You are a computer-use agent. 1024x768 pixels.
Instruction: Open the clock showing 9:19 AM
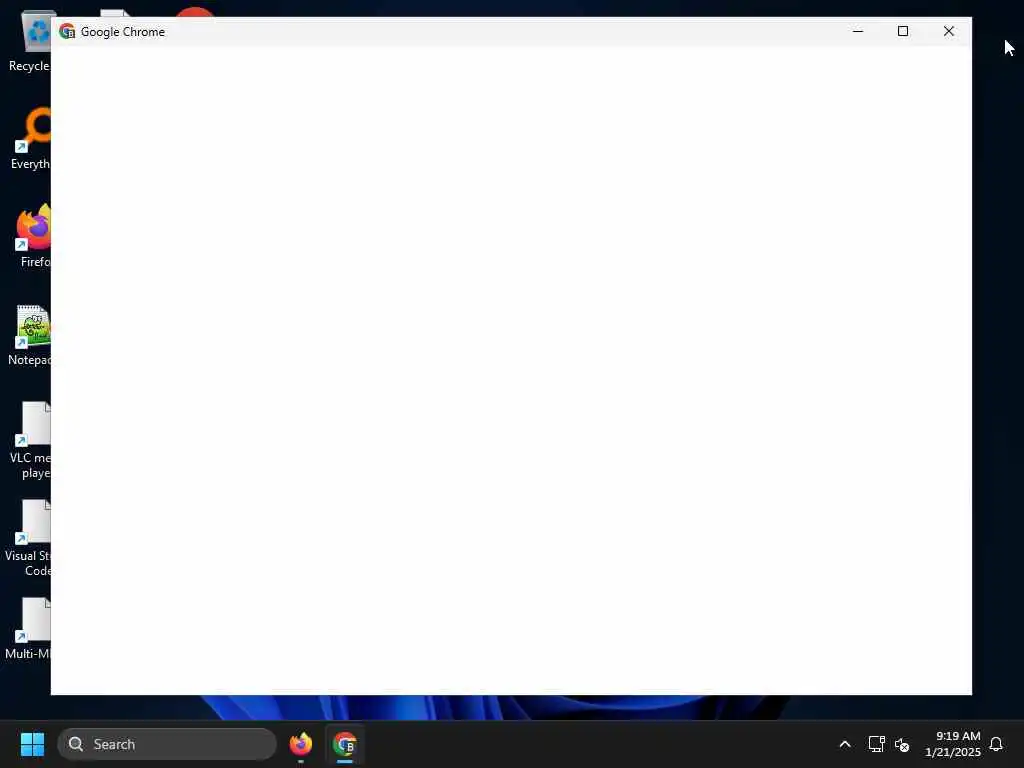click(x=953, y=744)
